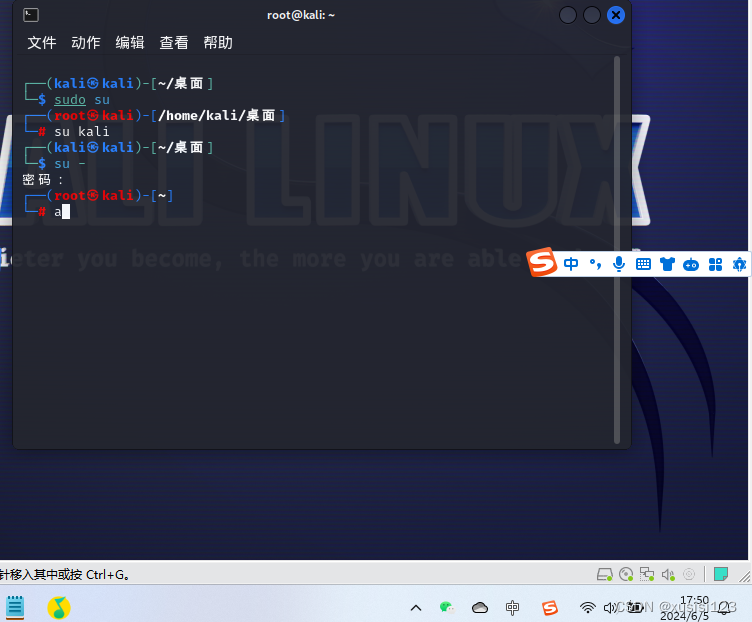Click the teal message note icon in the VM status bar
This screenshot has width=752, height=622.
click(721, 574)
